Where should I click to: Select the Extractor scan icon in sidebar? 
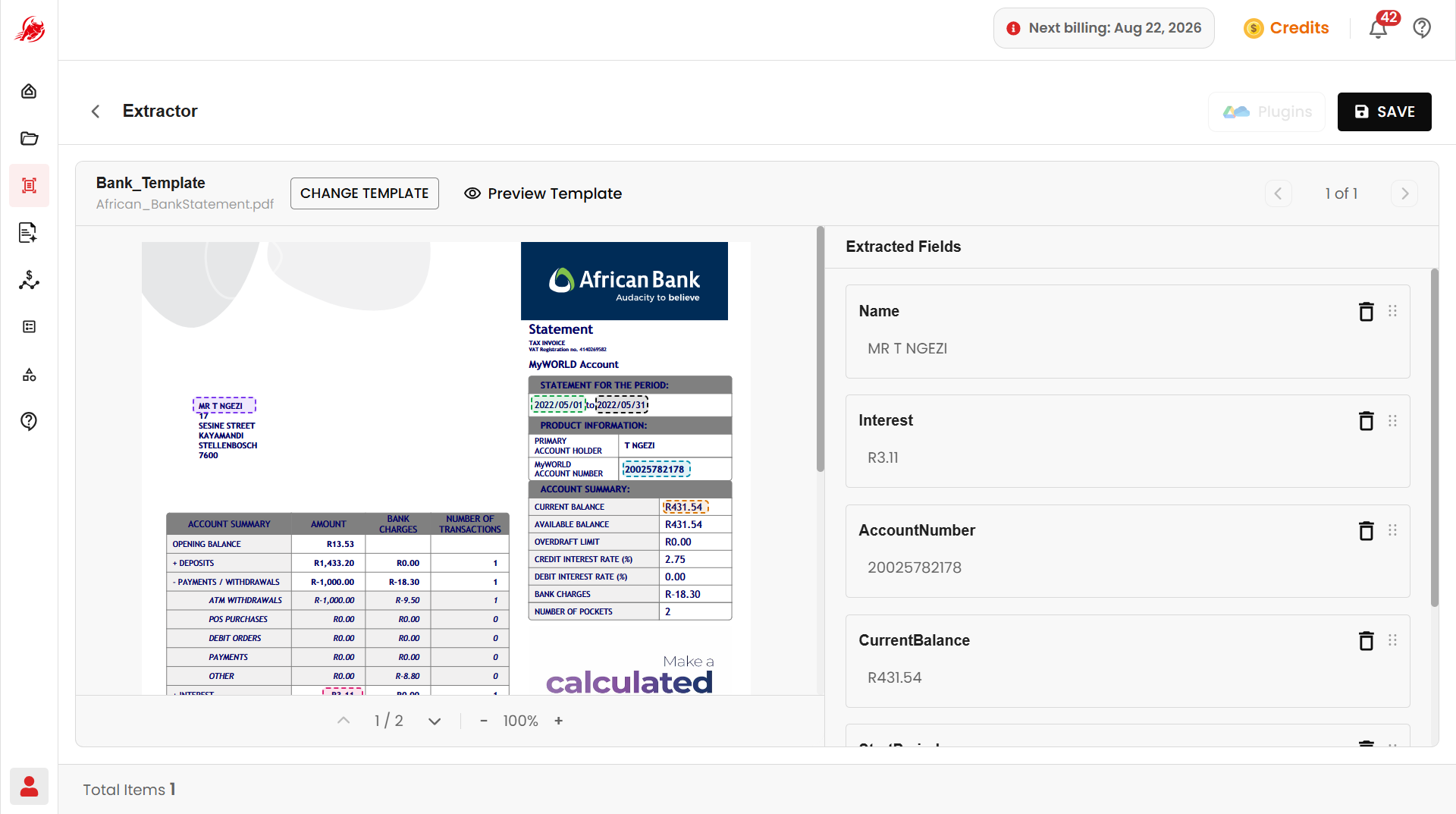(29, 185)
